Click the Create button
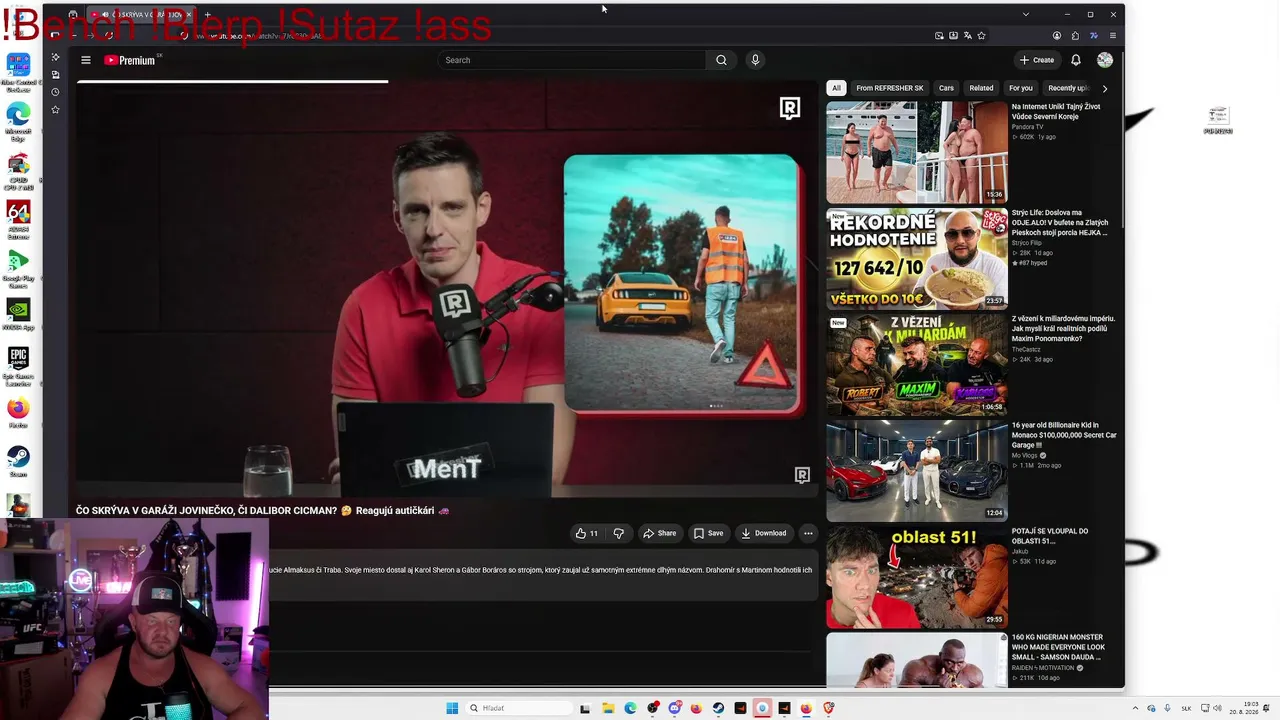1280x720 pixels. pos(1037,60)
